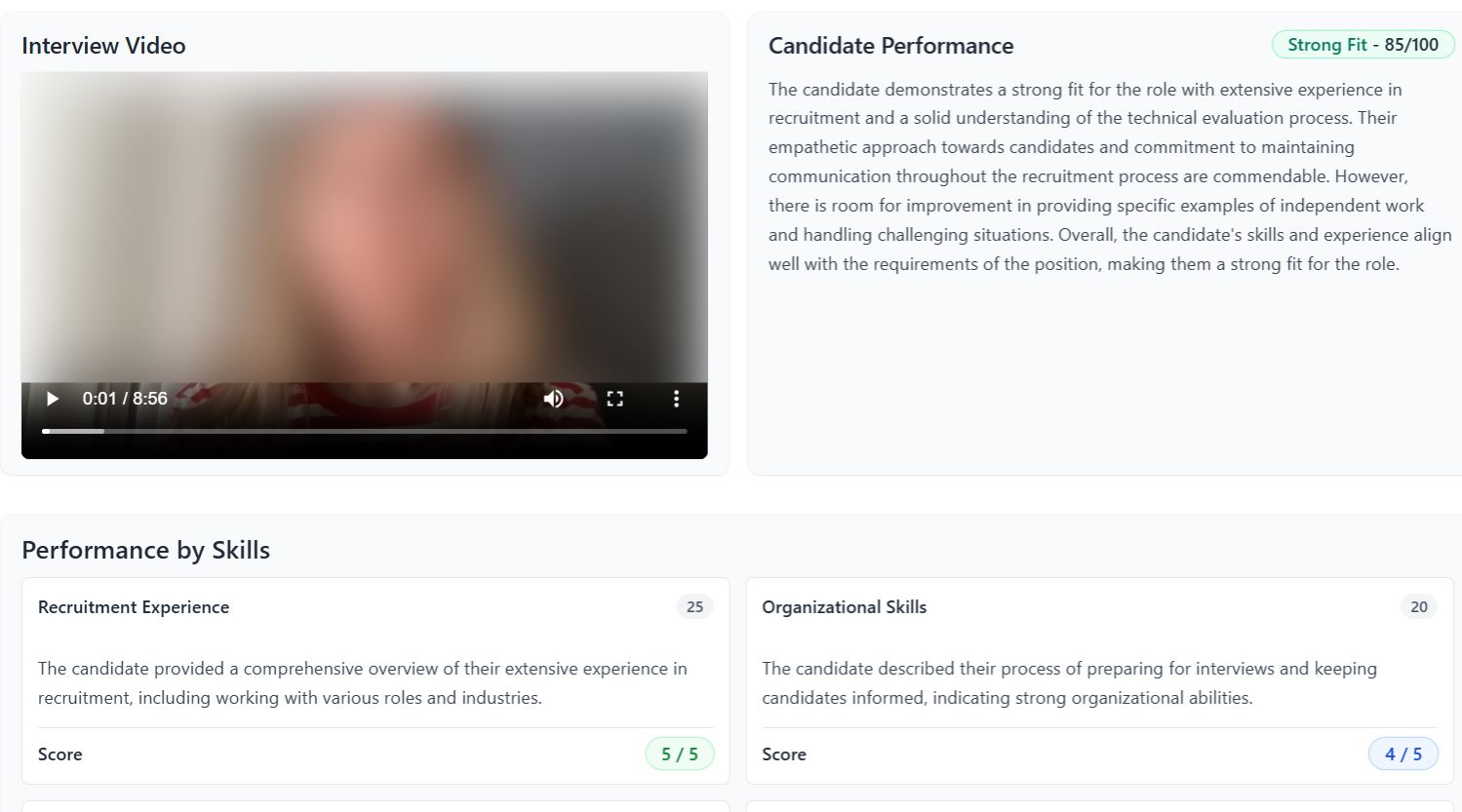1462x812 pixels.
Task: Click the 4 / 5 score badge
Action: tap(1403, 753)
